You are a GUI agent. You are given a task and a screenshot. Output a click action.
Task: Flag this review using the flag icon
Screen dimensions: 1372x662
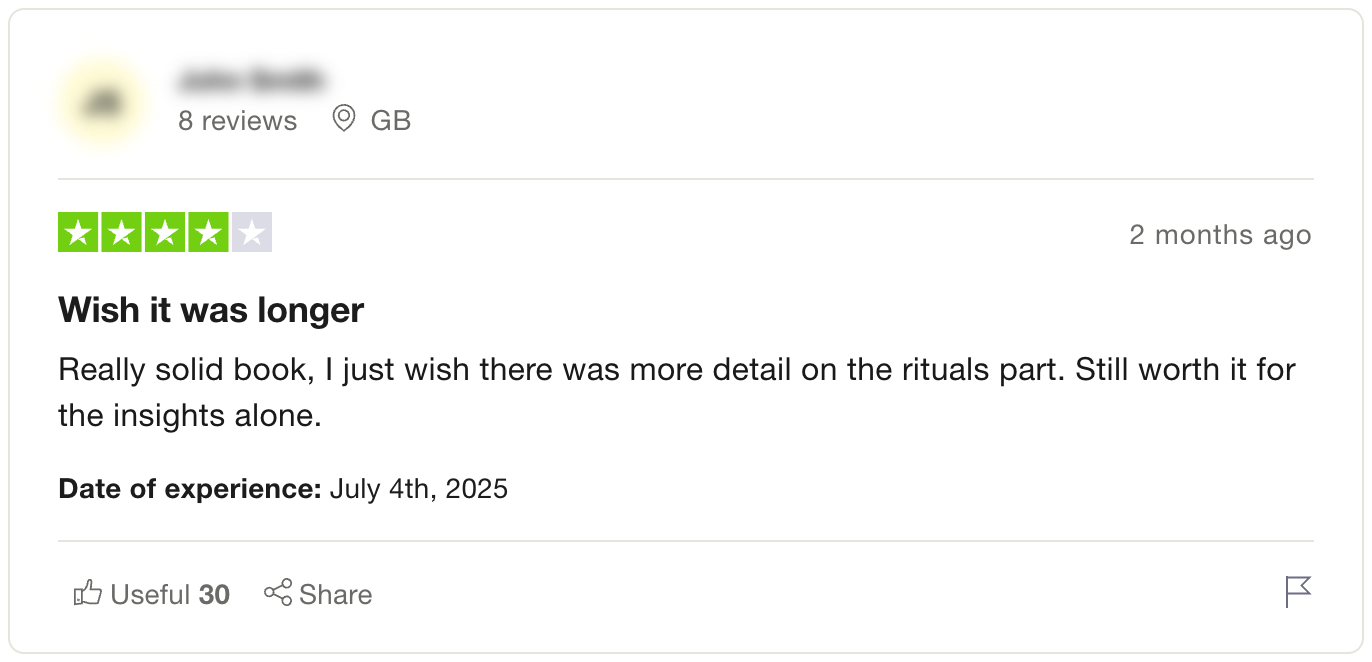click(x=1298, y=592)
